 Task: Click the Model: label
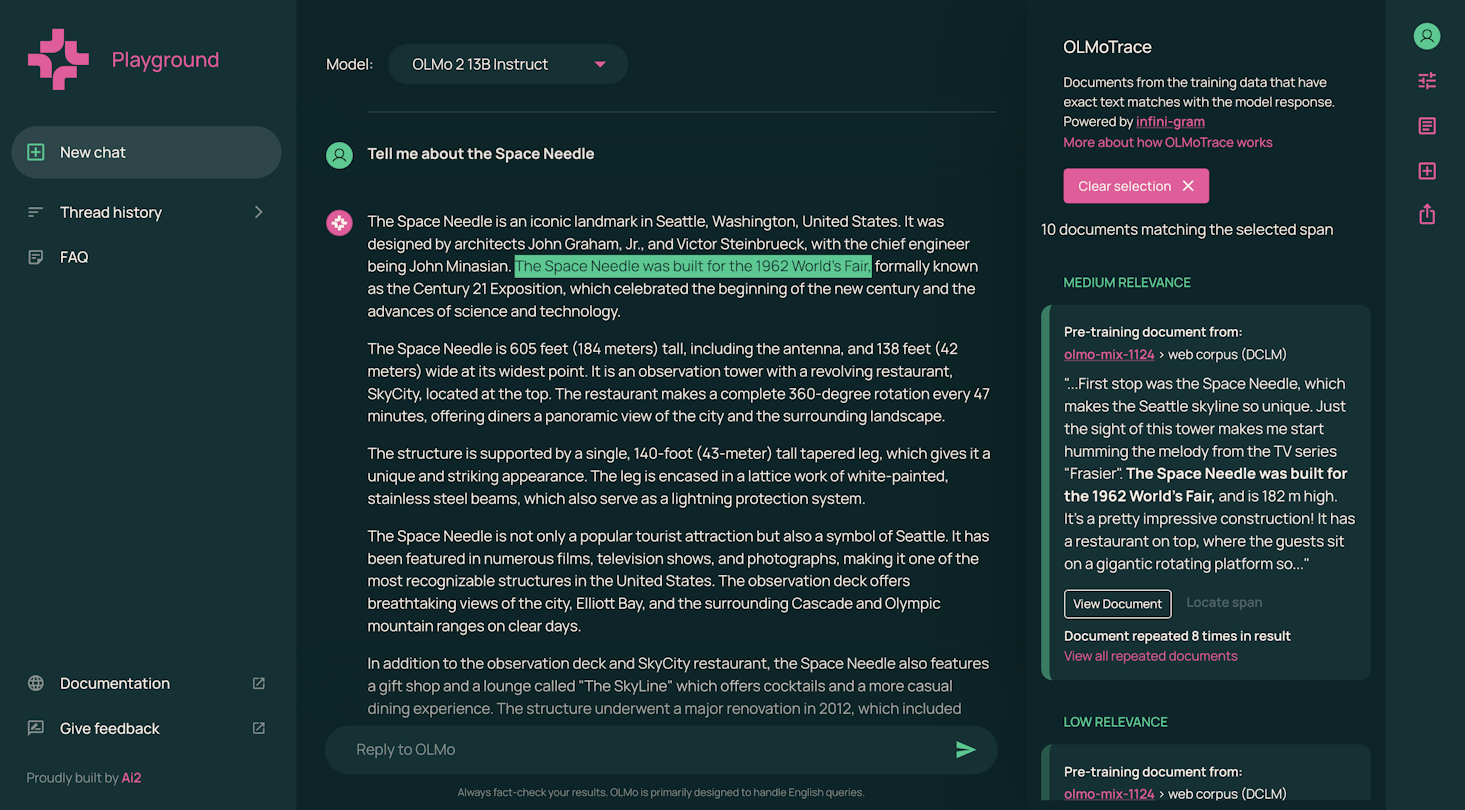tap(349, 64)
